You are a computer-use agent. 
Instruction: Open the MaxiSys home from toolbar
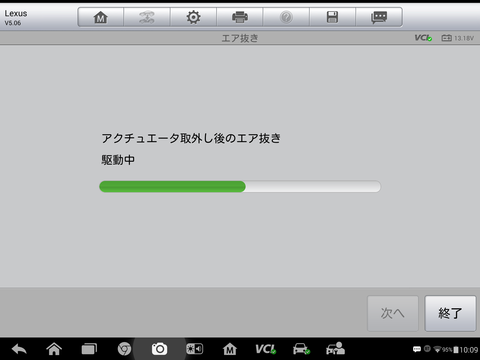coord(101,17)
